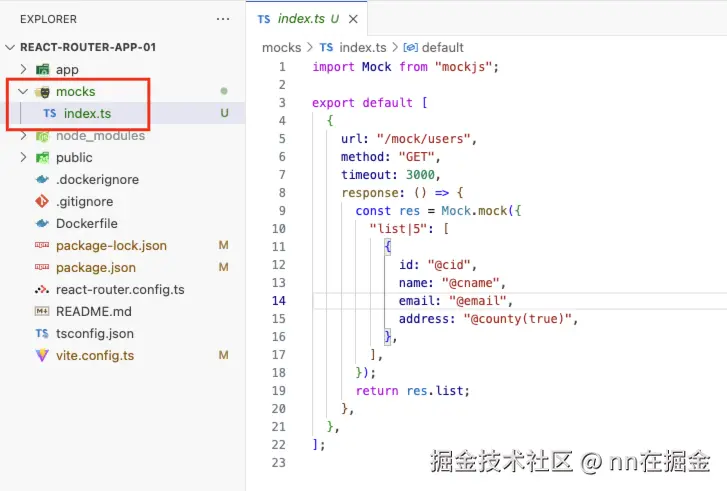Screen dimensions: 727x491
Task: Collapse the REACT-ROUTER-APP-01 root folder
Action: pos(10,47)
